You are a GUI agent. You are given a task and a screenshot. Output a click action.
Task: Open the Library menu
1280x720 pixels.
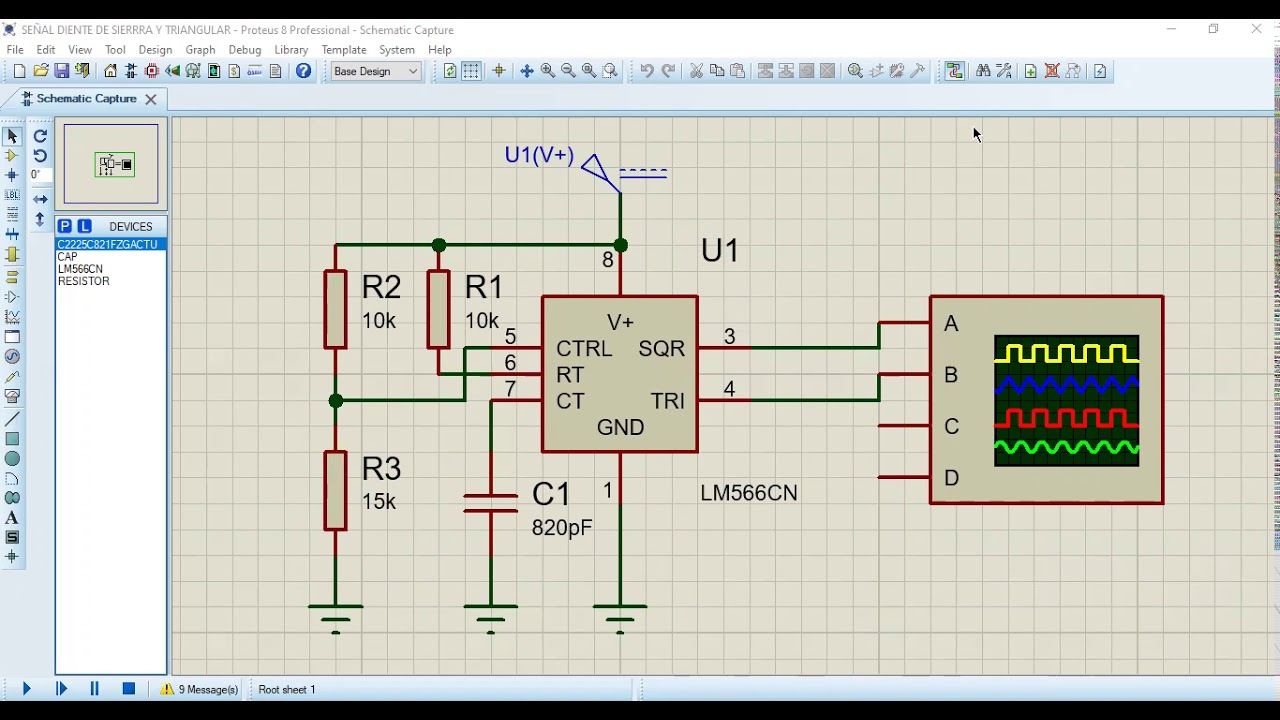(291, 50)
